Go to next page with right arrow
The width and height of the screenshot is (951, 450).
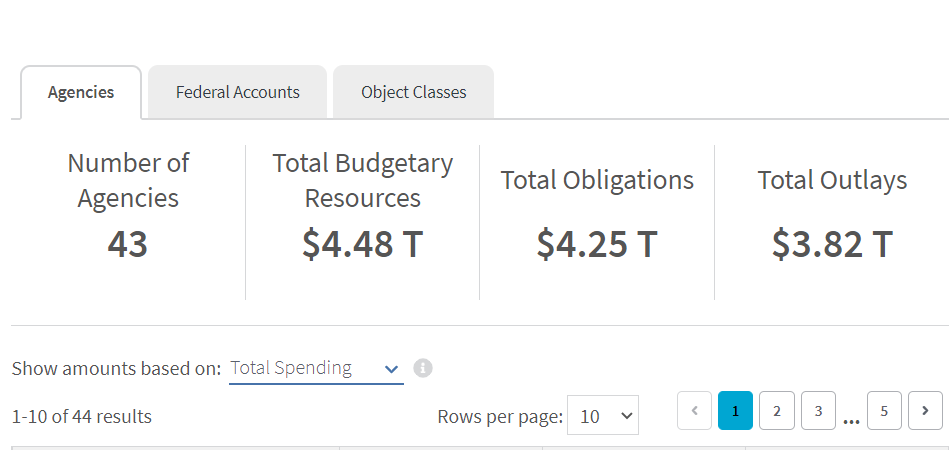click(925, 411)
